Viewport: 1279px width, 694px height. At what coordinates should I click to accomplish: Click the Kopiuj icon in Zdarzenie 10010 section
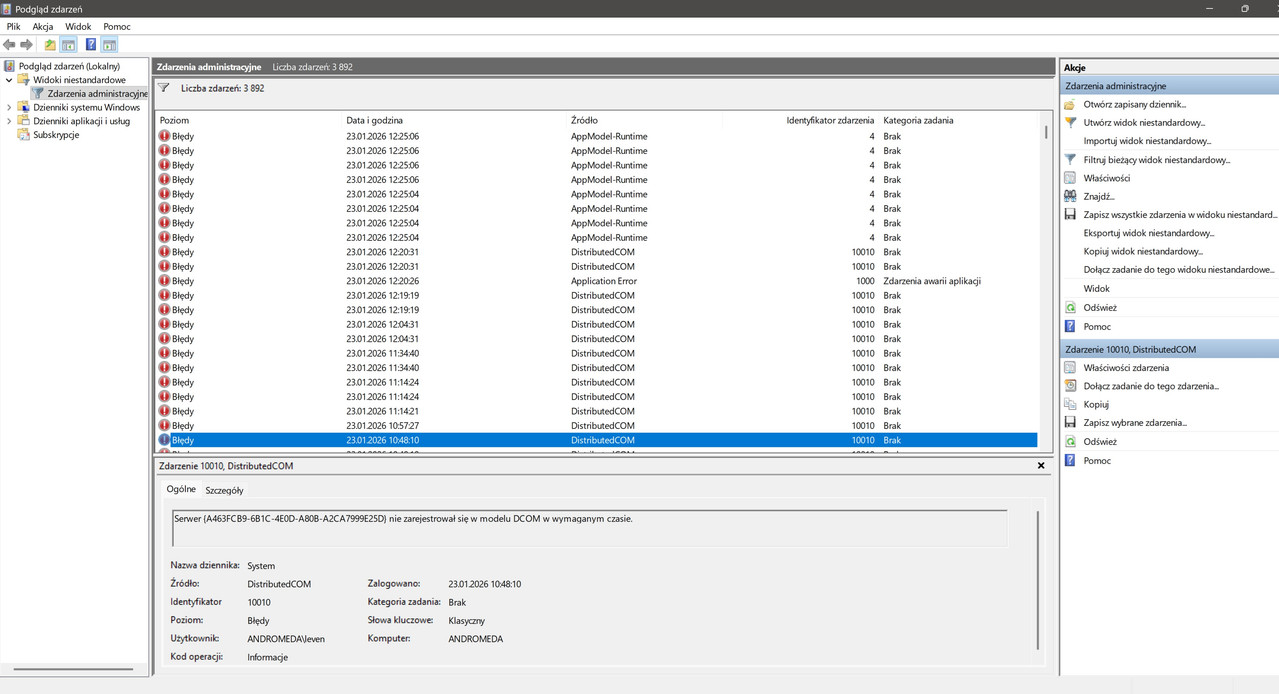point(1070,404)
